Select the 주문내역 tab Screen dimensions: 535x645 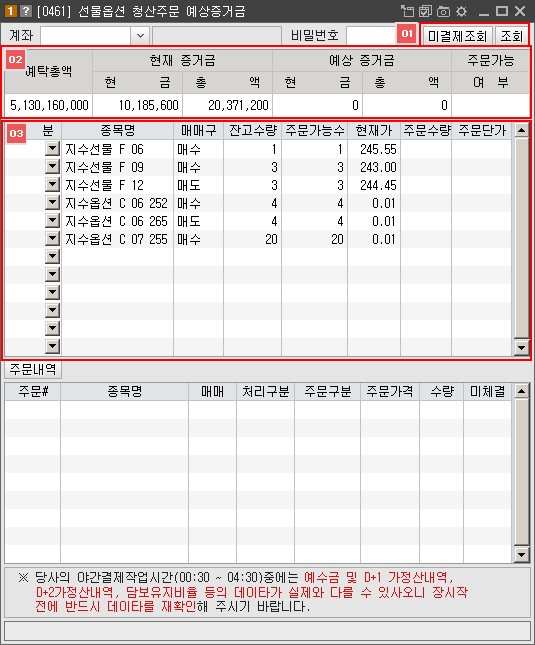(33, 369)
